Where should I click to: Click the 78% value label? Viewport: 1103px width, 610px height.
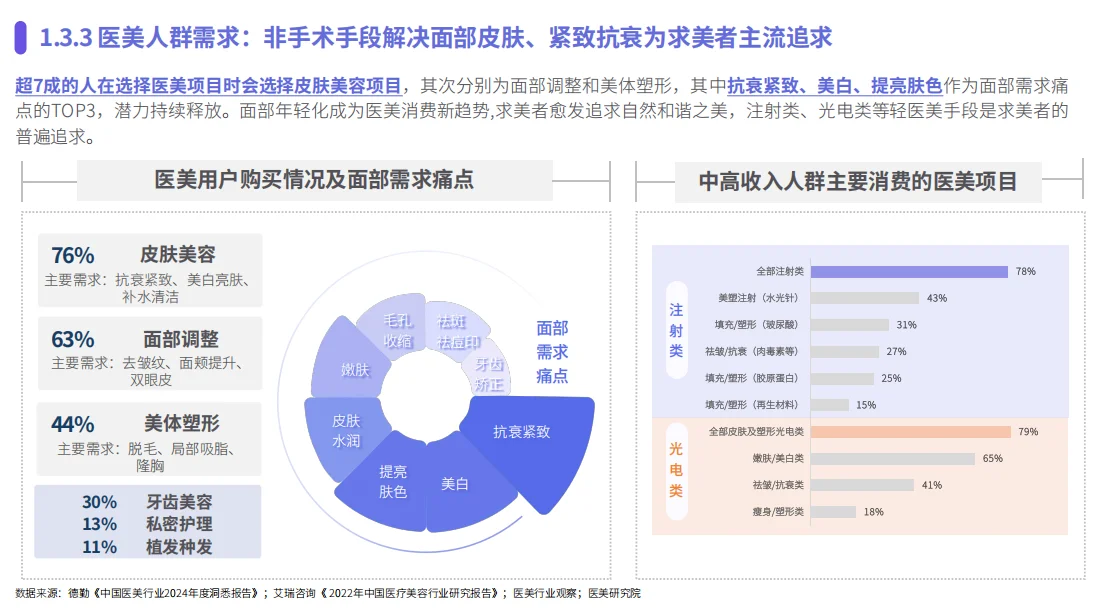(1025, 272)
